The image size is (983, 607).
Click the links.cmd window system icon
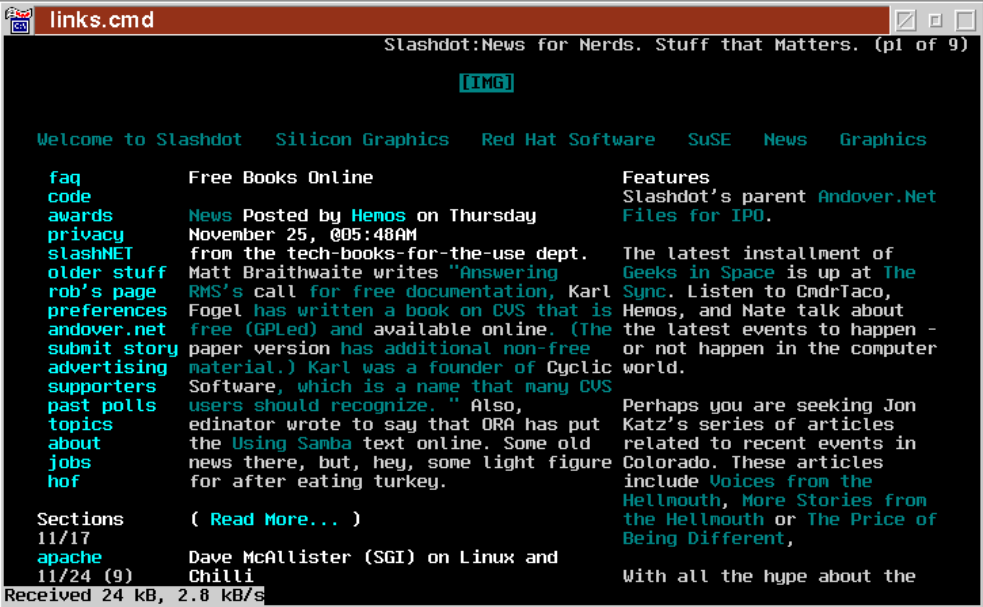(x=19, y=20)
